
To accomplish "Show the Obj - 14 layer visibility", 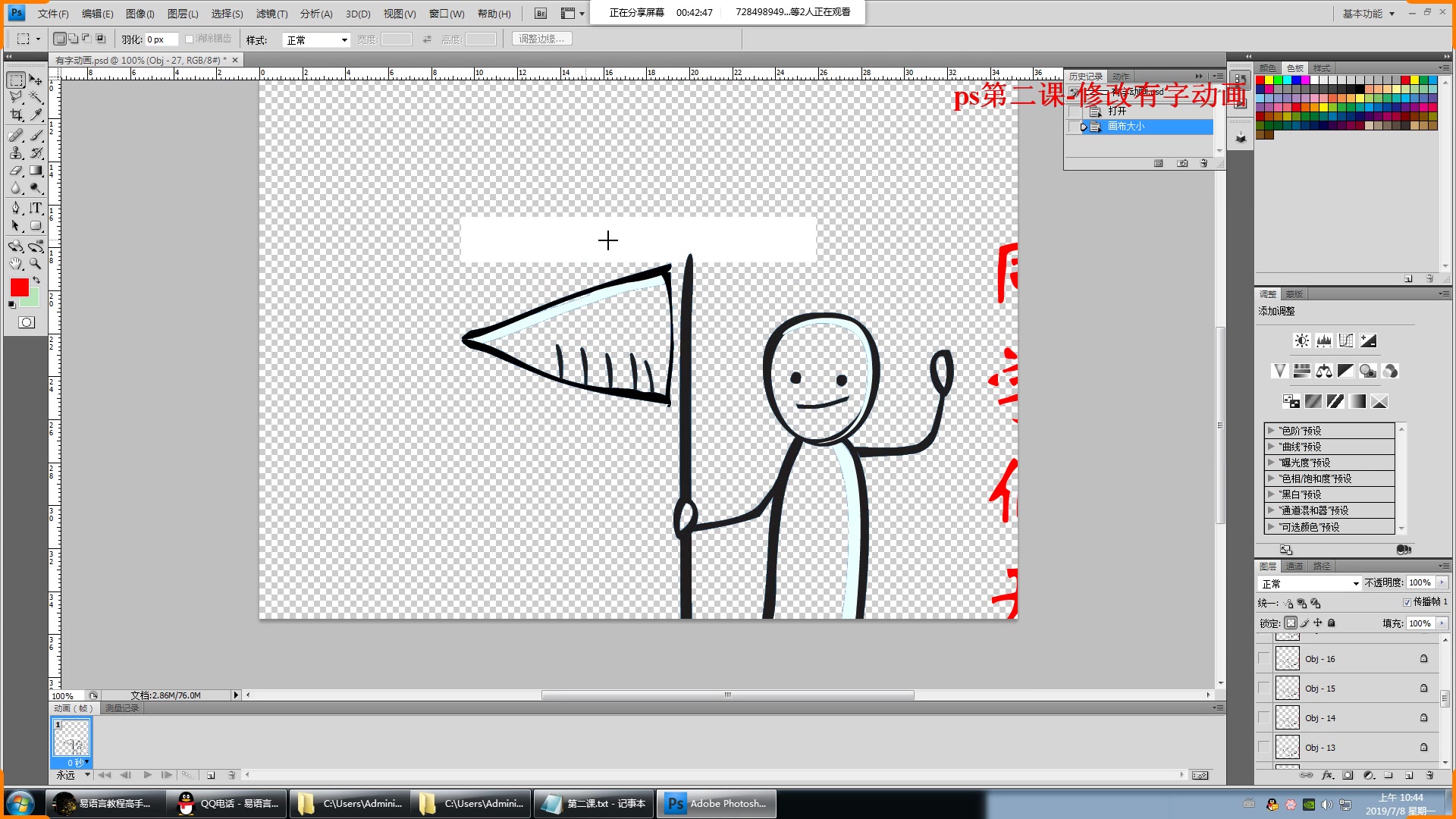I will point(1263,718).
